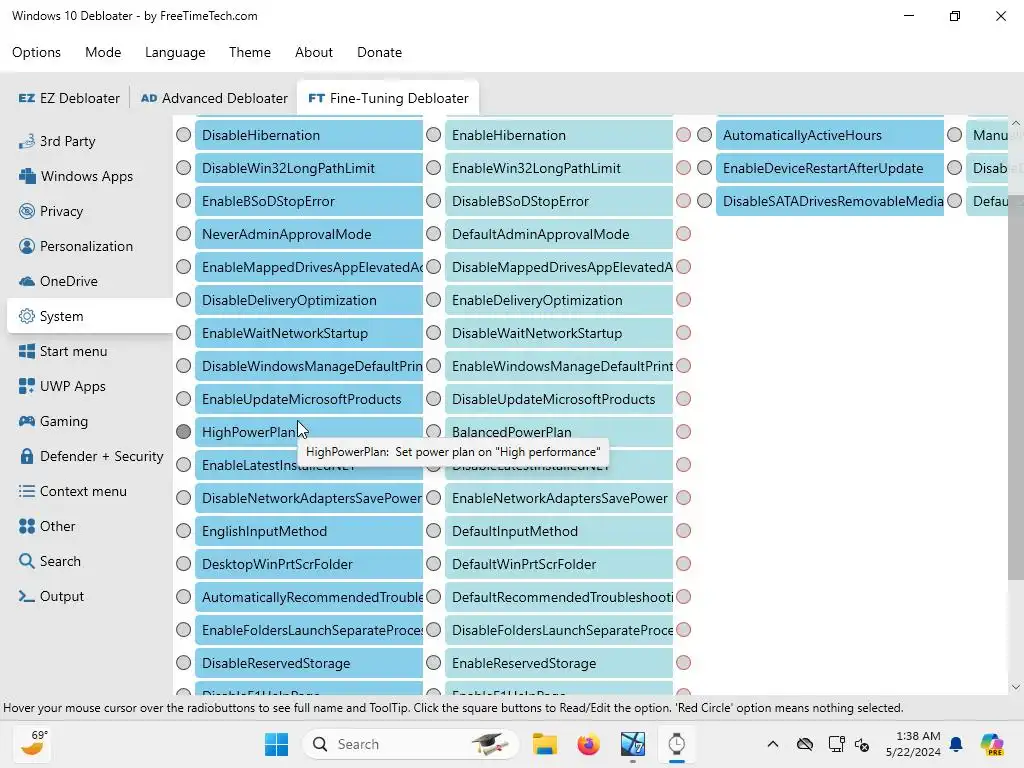Click the DefaultAdminApprovalMode option button
1024x768 pixels.
pyautogui.click(x=559, y=234)
